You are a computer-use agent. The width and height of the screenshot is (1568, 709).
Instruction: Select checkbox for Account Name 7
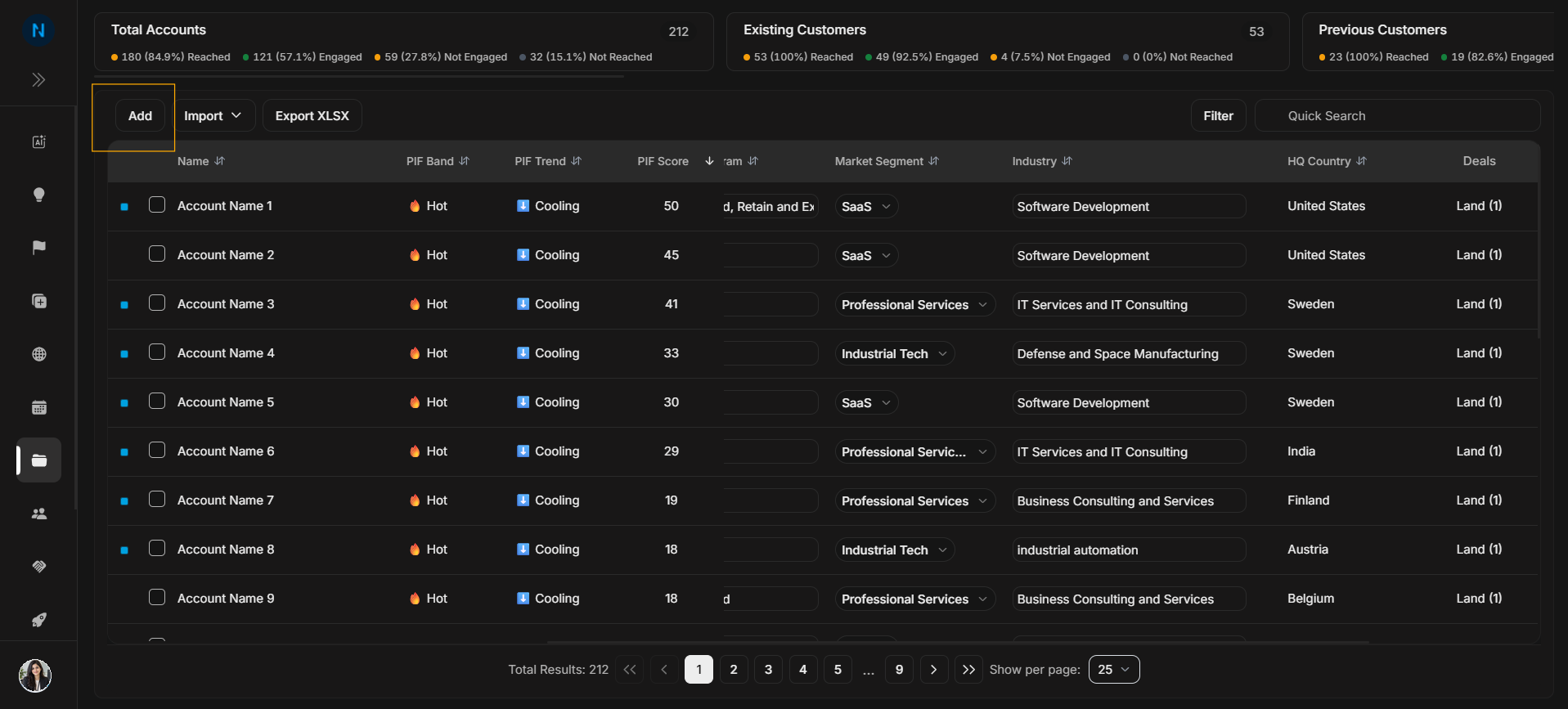tap(157, 499)
